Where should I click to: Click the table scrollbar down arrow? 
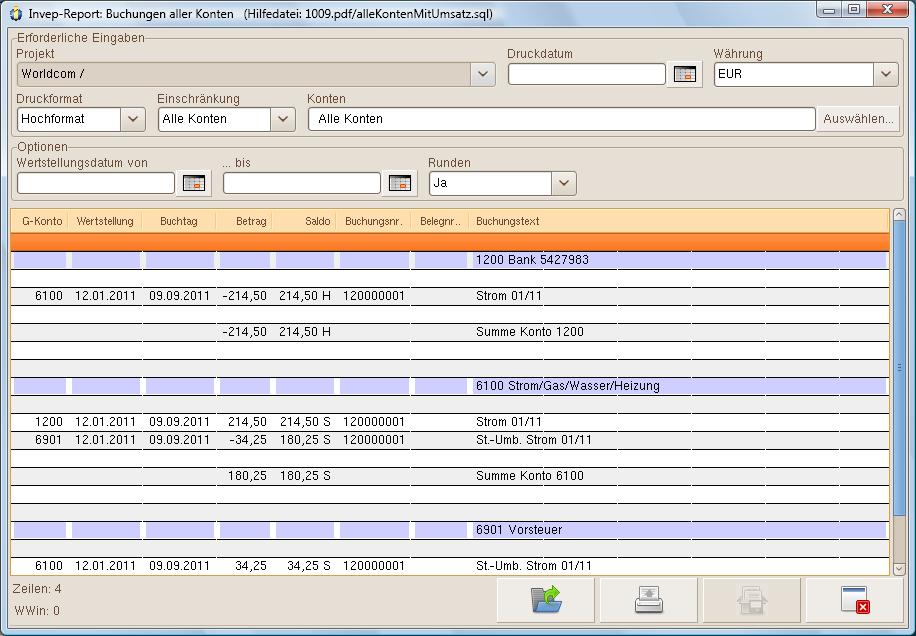pyautogui.click(x=899, y=568)
